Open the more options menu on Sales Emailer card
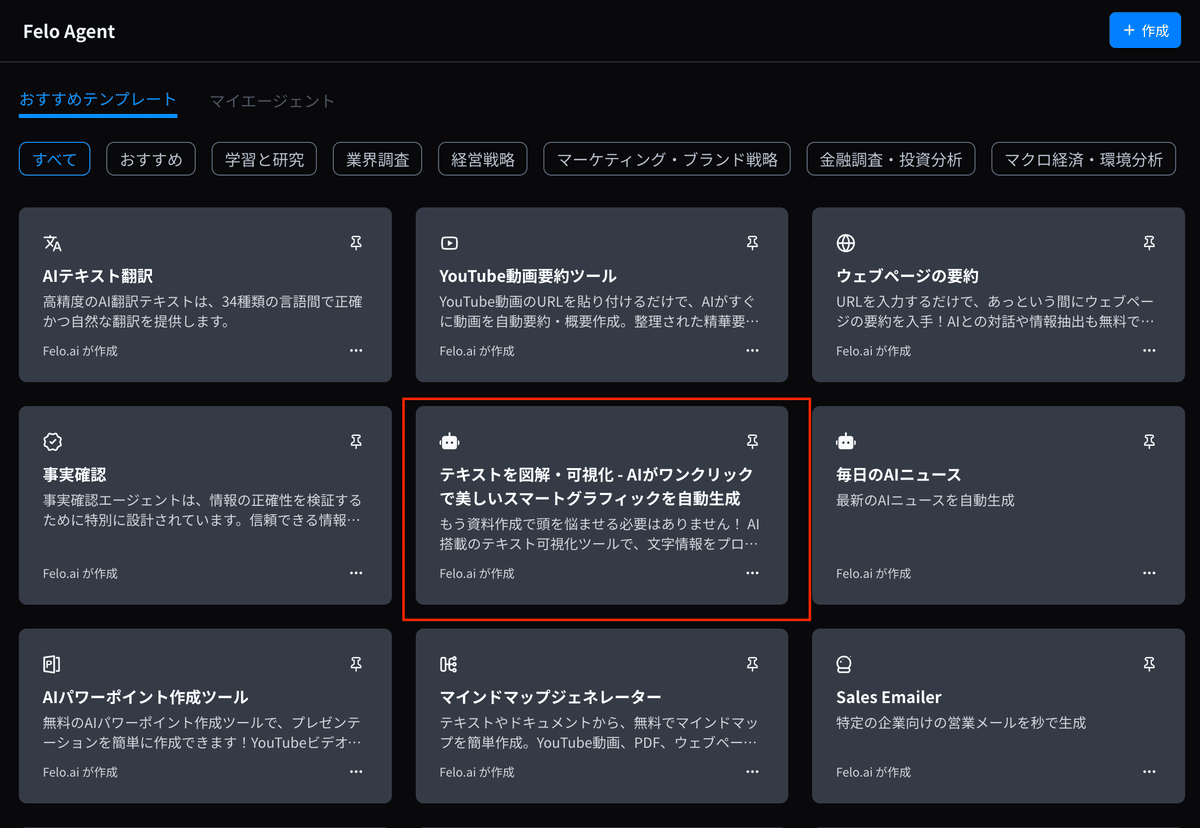The image size is (1200, 828). click(x=1149, y=771)
